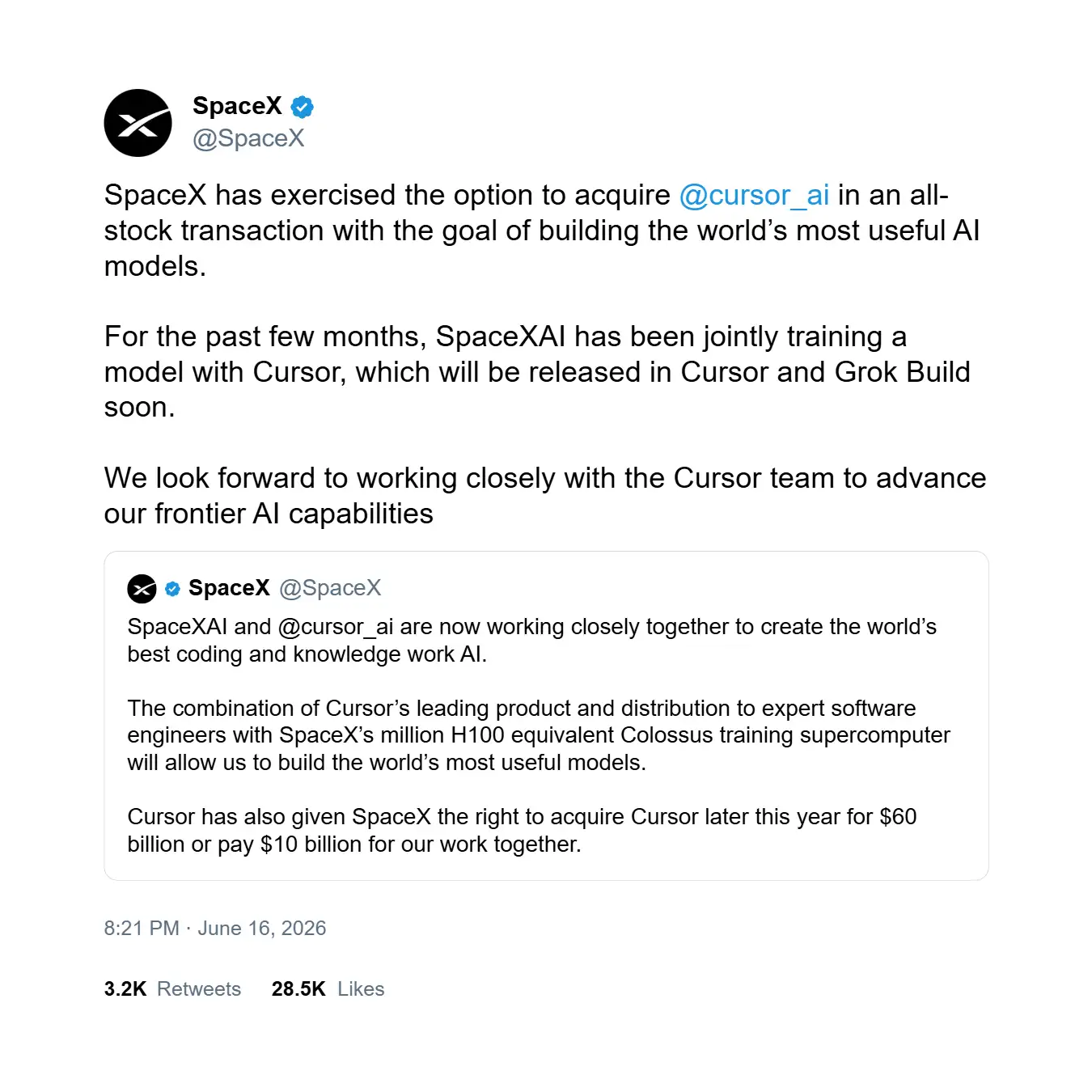Click the Retweets label text
The height and width of the screenshot is (1092, 1092).
199,988
